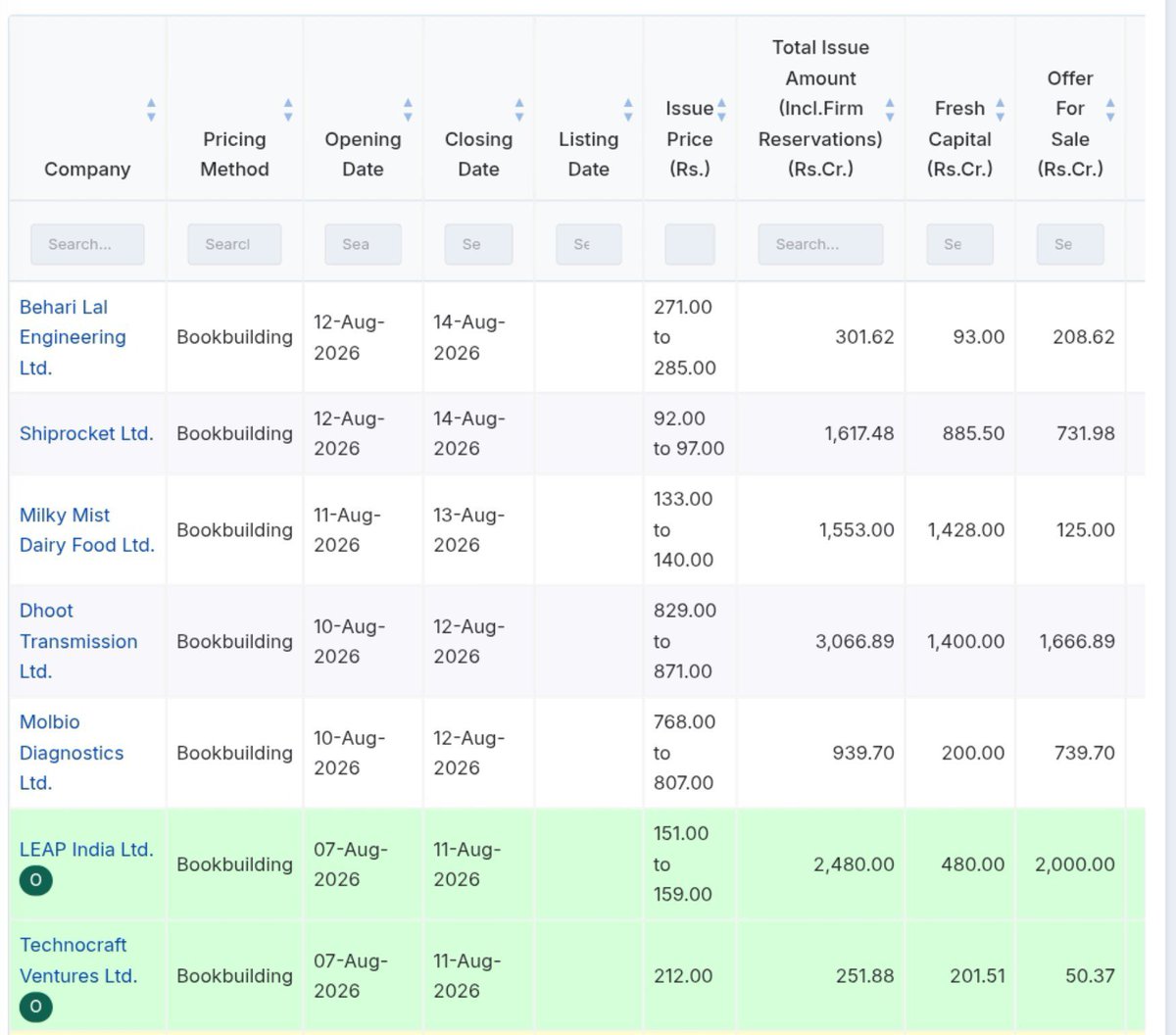The height and width of the screenshot is (1035, 1176).
Task: Select Behari Lal offer for sale 208.62
Action: click(1084, 337)
